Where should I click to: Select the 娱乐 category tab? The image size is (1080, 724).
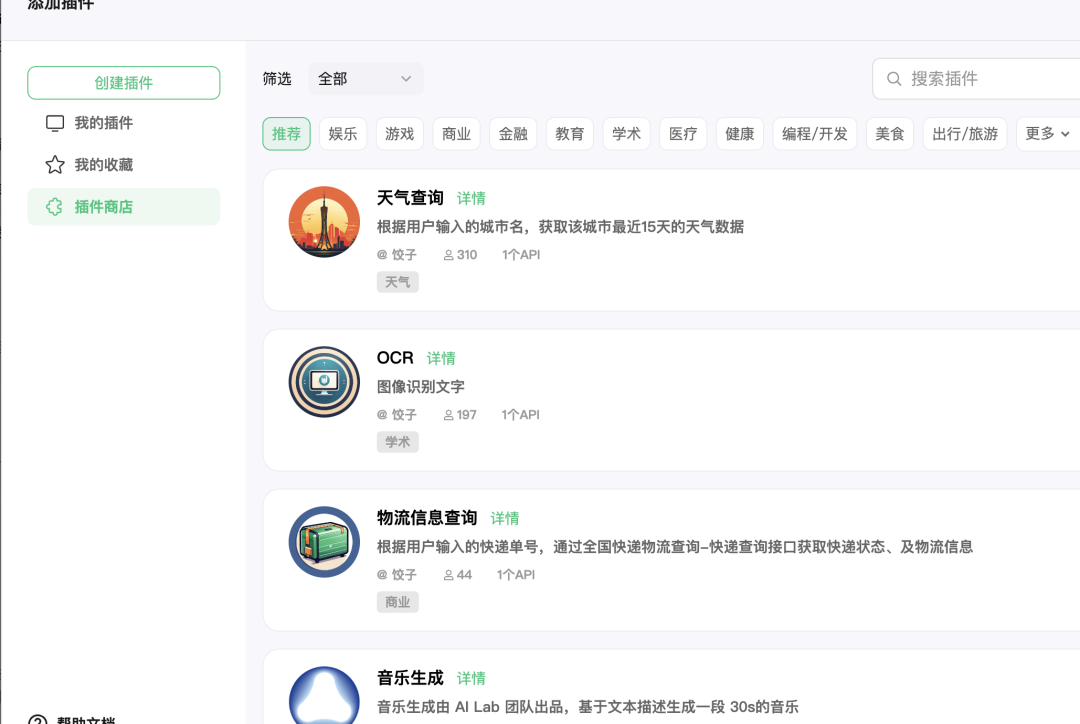(x=343, y=134)
